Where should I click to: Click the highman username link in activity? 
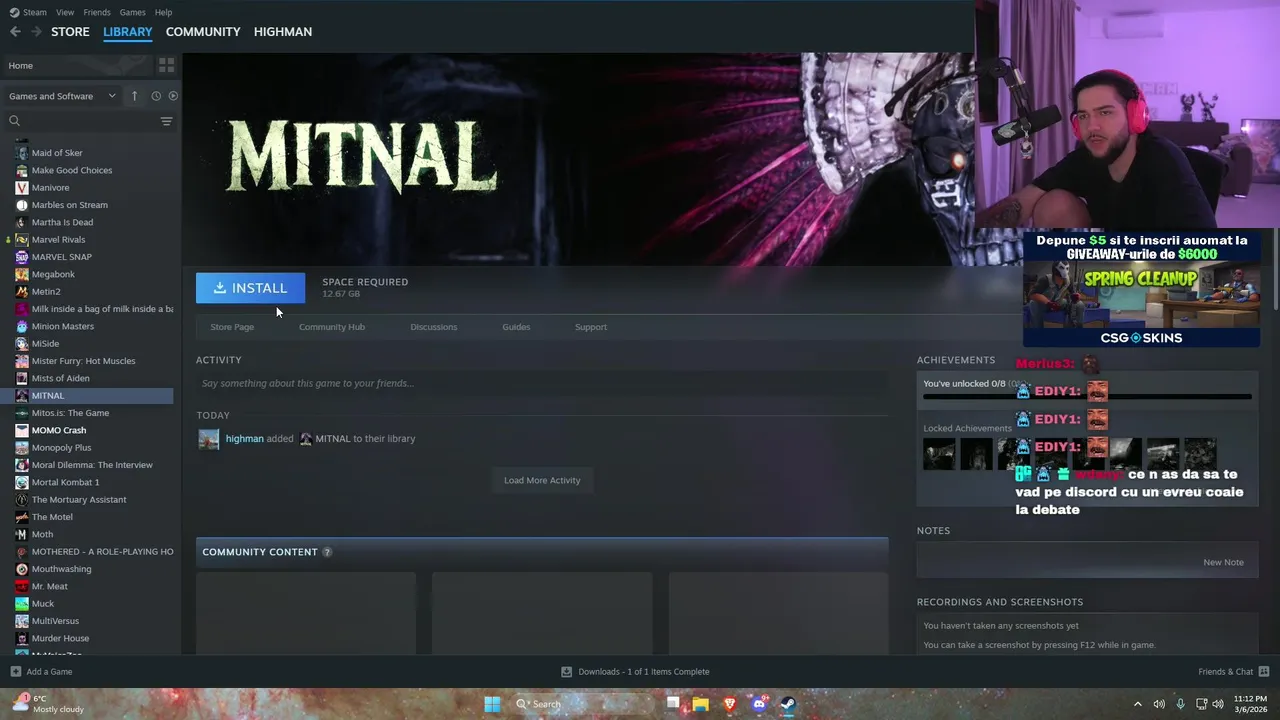click(244, 439)
